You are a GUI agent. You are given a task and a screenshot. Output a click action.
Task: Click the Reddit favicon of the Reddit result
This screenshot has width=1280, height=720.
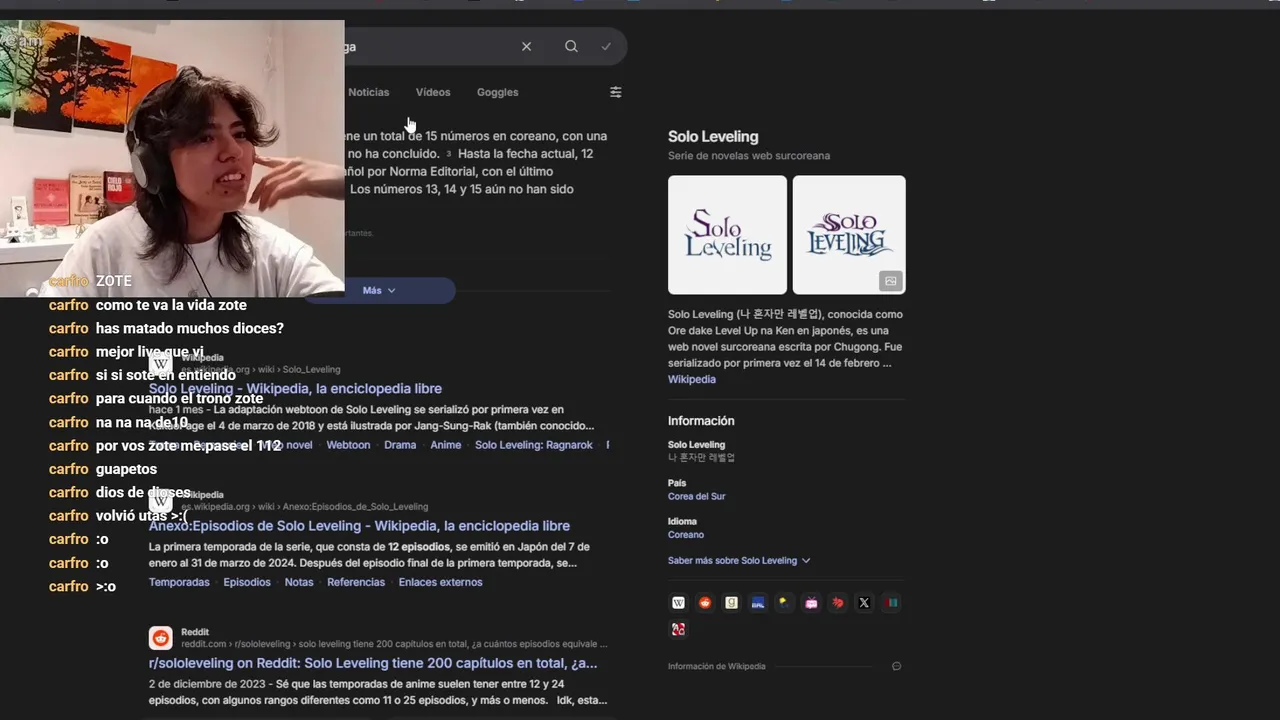point(160,637)
